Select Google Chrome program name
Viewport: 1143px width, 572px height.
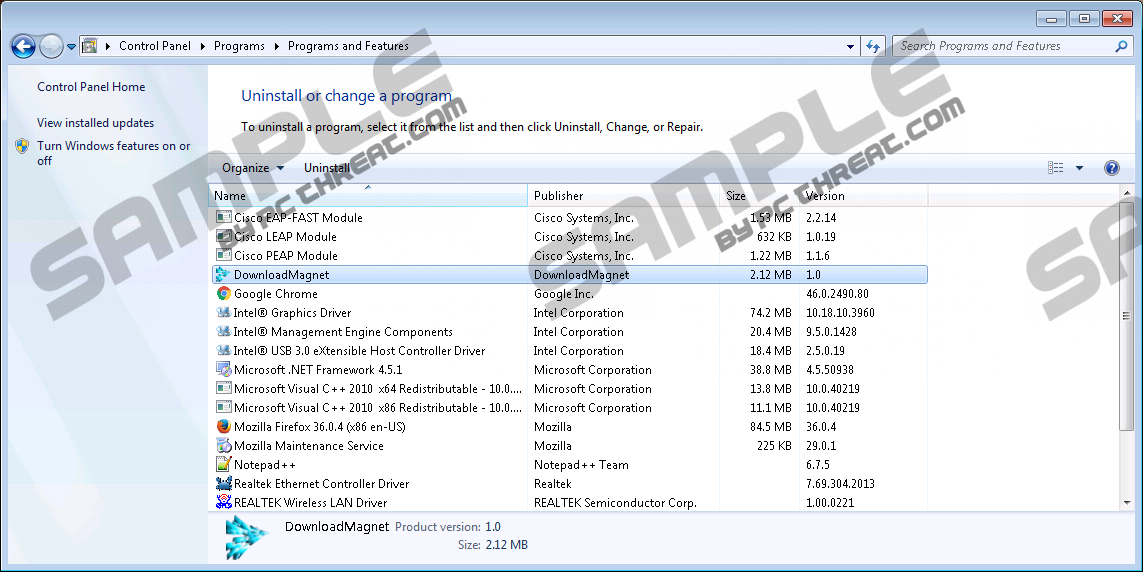pos(276,294)
